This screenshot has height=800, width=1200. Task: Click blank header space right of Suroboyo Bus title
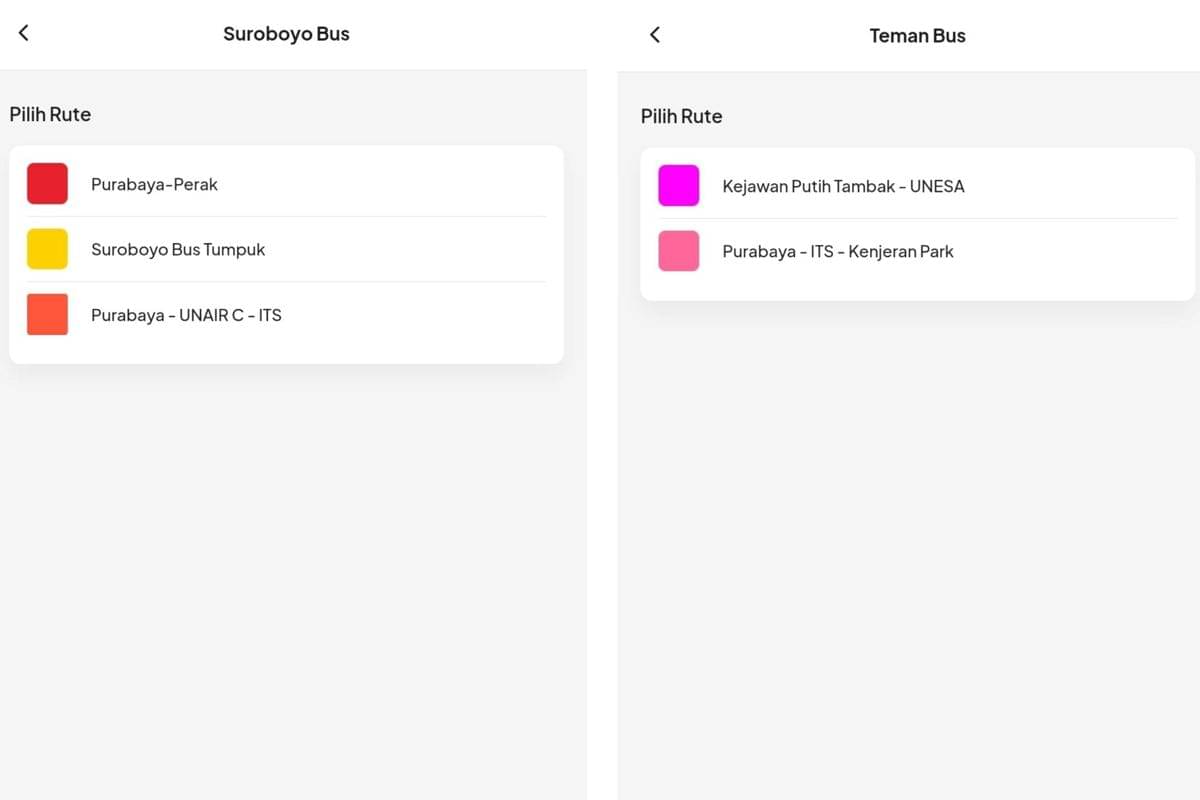470,34
